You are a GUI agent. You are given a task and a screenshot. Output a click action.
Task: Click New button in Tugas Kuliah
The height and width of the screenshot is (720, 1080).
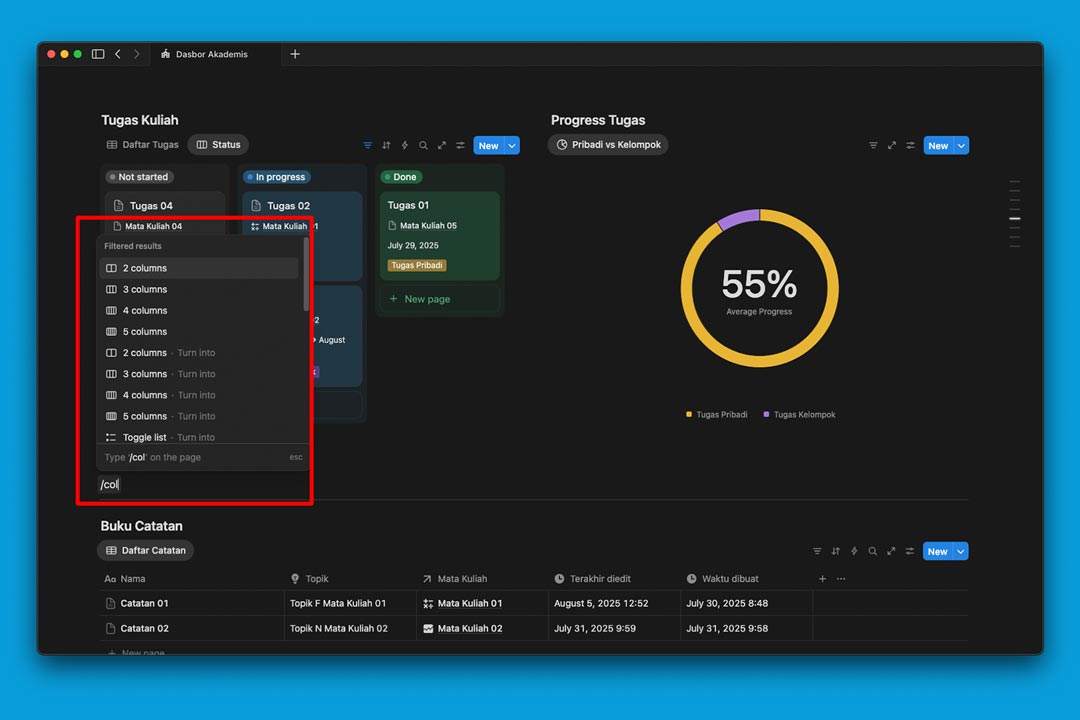point(488,145)
